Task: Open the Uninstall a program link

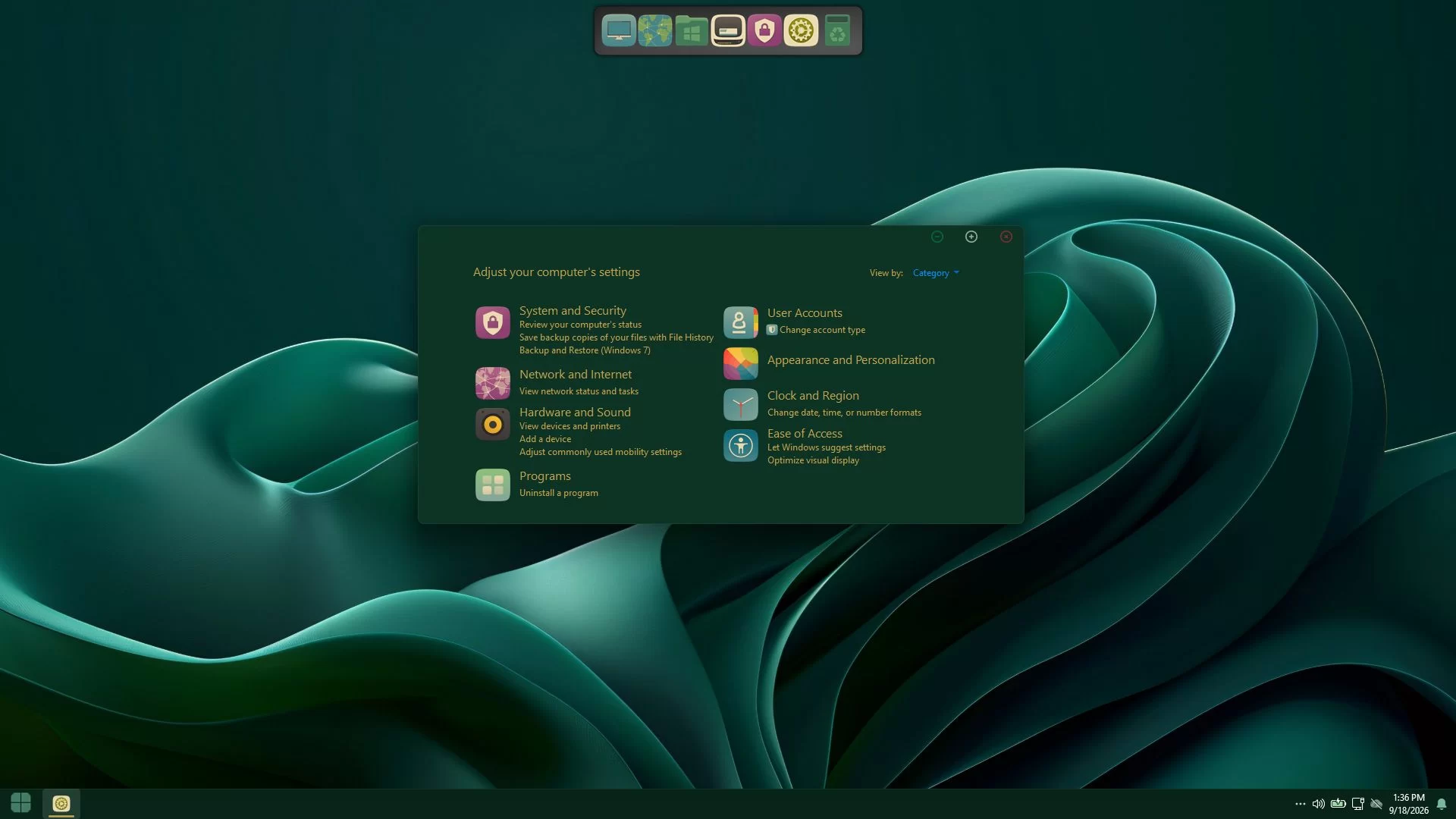Action: (558, 493)
